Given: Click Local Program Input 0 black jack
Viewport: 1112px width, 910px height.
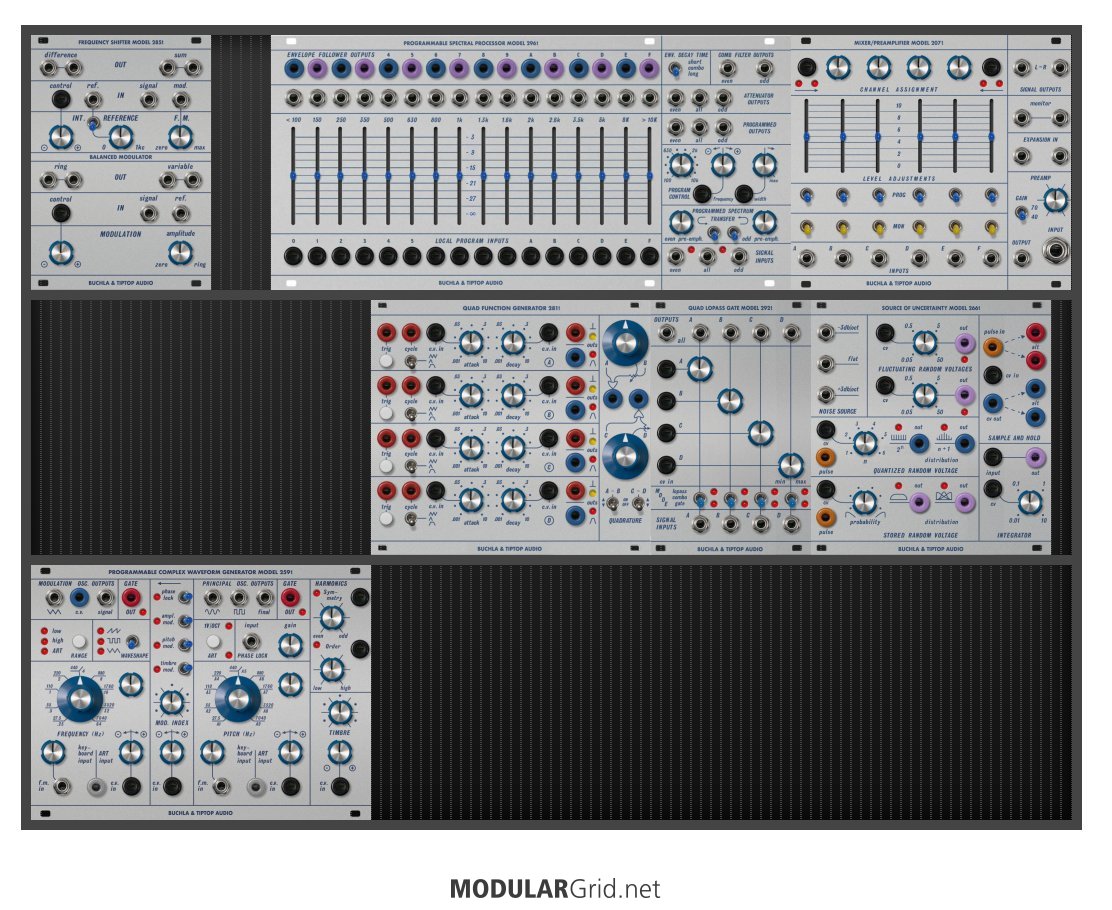Looking at the screenshot, I should point(293,256).
